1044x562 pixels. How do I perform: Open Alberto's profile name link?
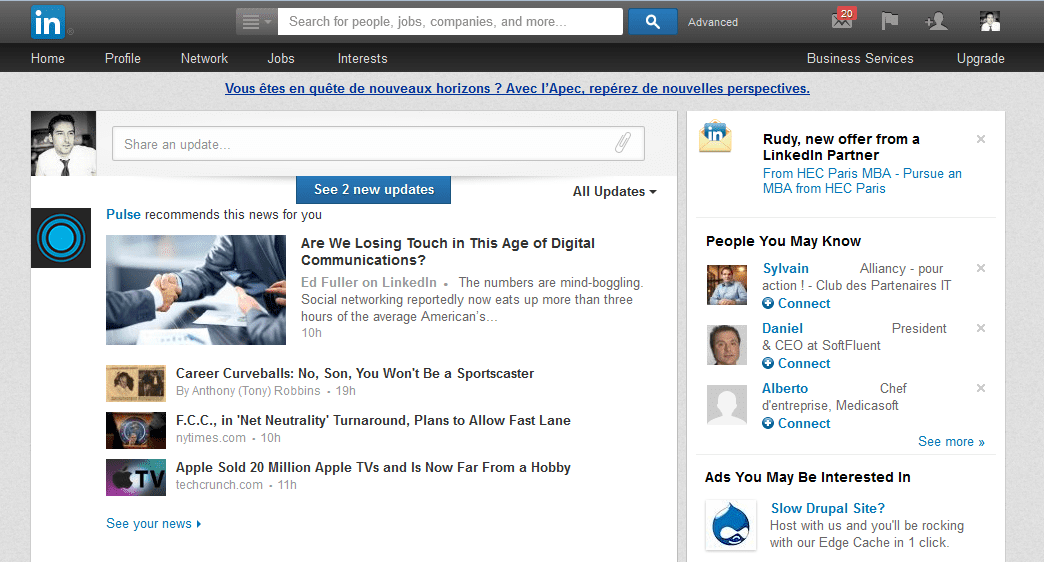click(x=785, y=388)
